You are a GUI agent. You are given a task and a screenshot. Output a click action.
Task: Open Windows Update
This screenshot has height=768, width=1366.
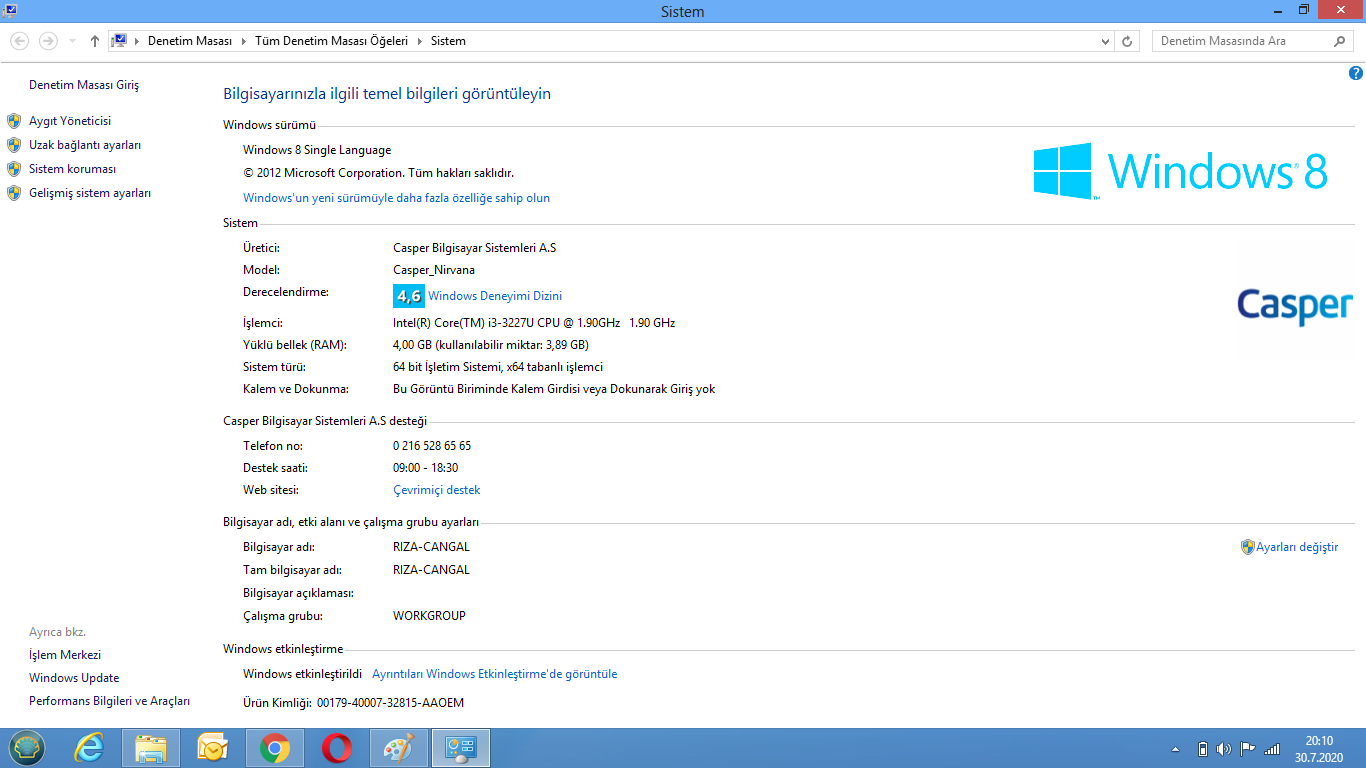(x=74, y=678)
